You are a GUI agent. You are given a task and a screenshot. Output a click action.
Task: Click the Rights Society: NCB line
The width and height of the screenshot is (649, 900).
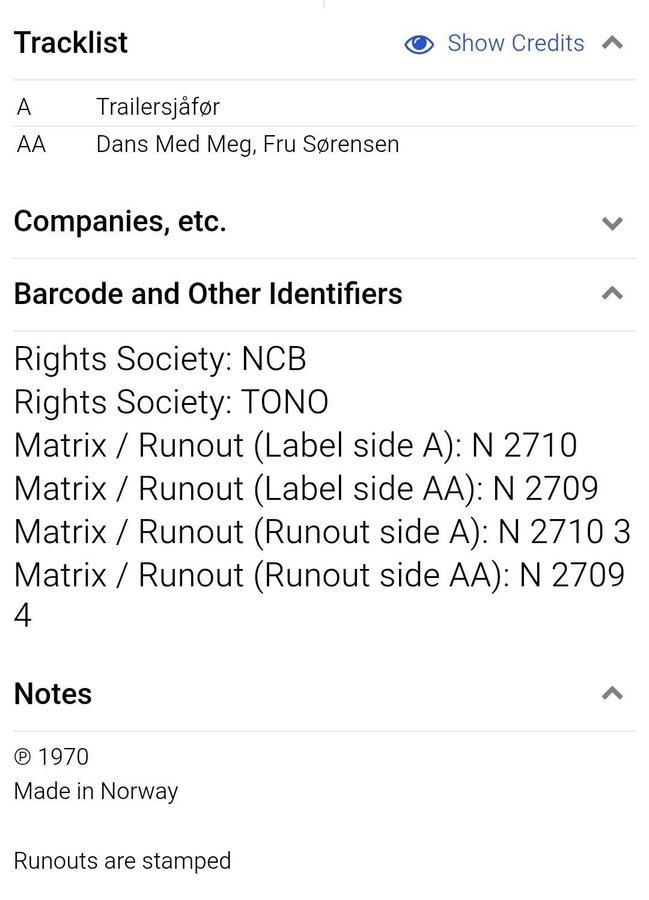pyautogui.click(x=160, y=359)
